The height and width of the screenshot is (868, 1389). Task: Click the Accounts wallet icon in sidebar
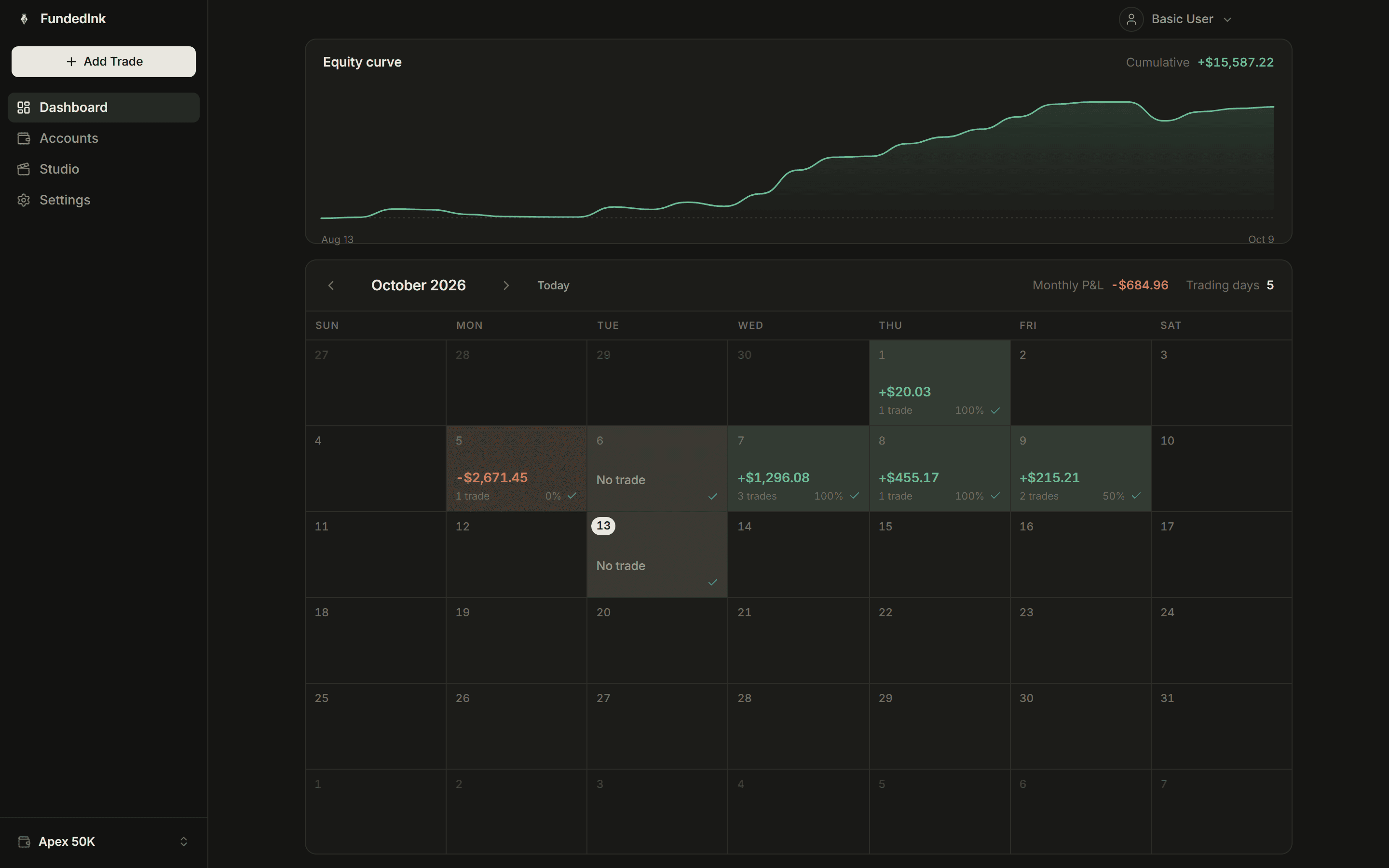pyautogui.click(x=24, y=138)
